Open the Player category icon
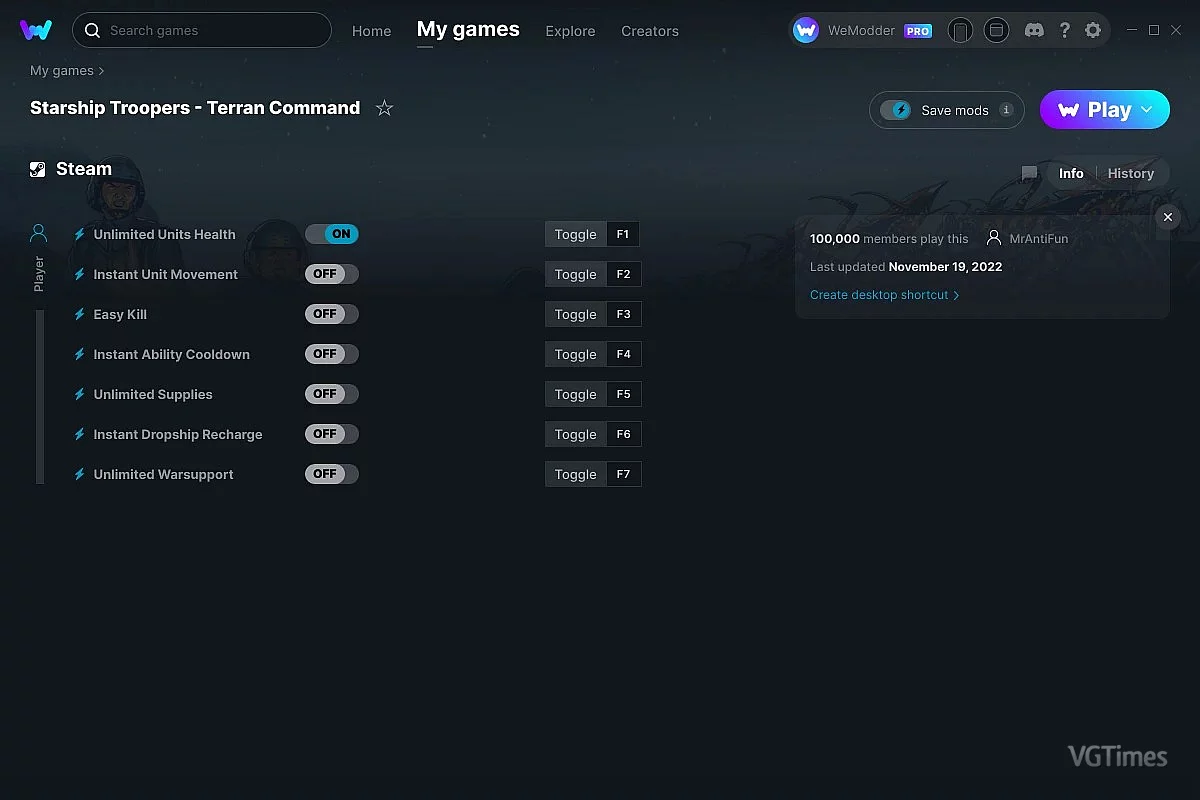The image size is (1200, 800). pos(38,234)
